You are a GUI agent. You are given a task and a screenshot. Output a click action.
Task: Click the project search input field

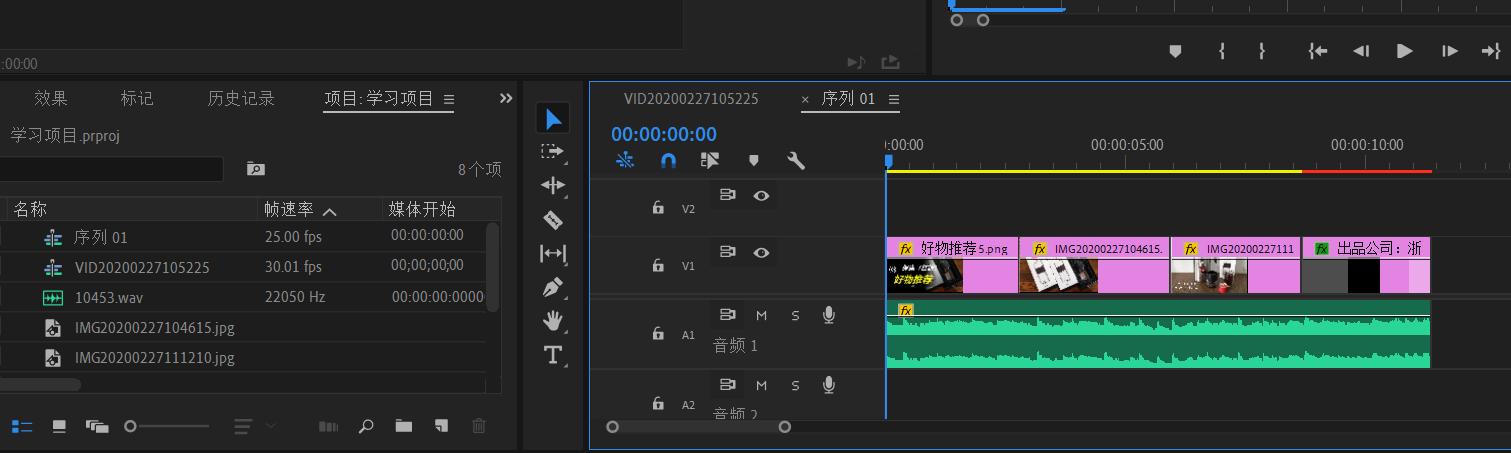(111, 169)
